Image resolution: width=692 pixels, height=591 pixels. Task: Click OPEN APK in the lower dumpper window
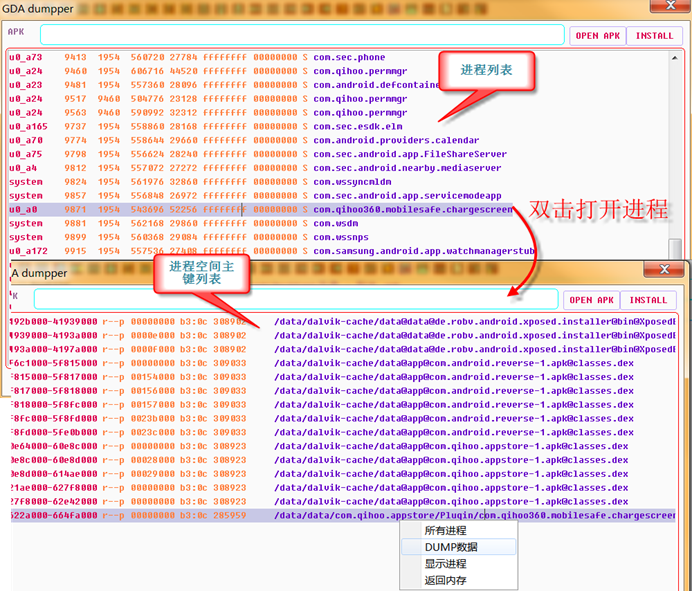pos(591,300)
